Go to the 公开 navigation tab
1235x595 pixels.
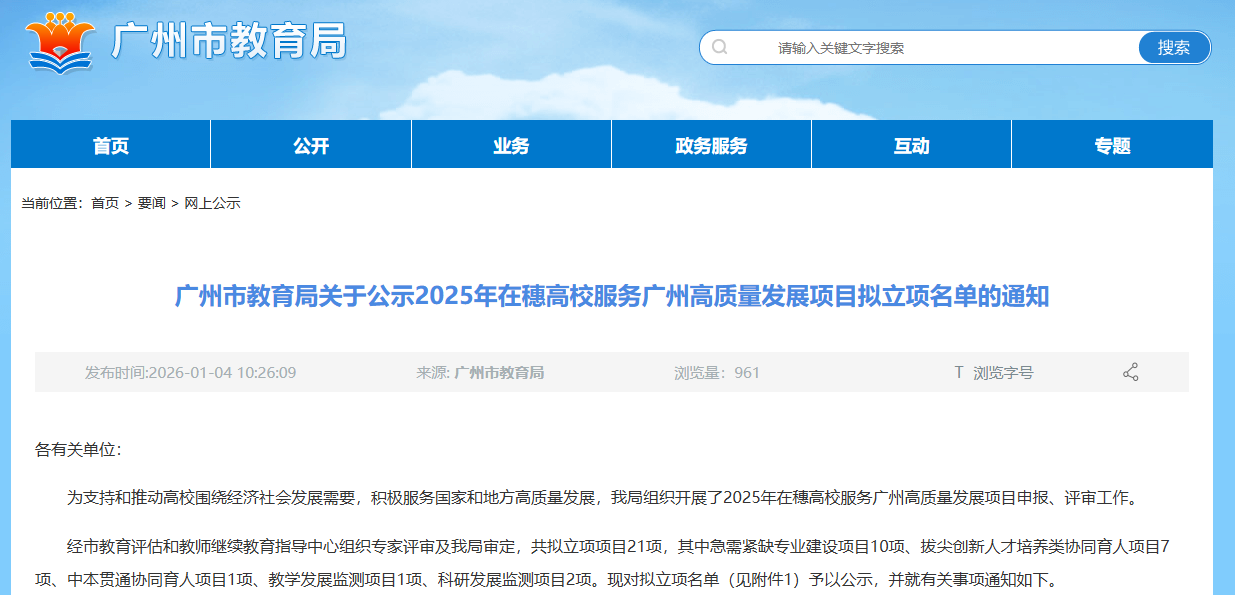coord(311,146)
